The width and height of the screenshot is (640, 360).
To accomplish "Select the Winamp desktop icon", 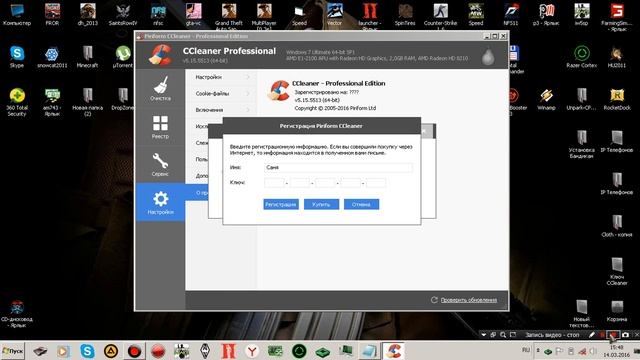I will [x=546, y=99].
